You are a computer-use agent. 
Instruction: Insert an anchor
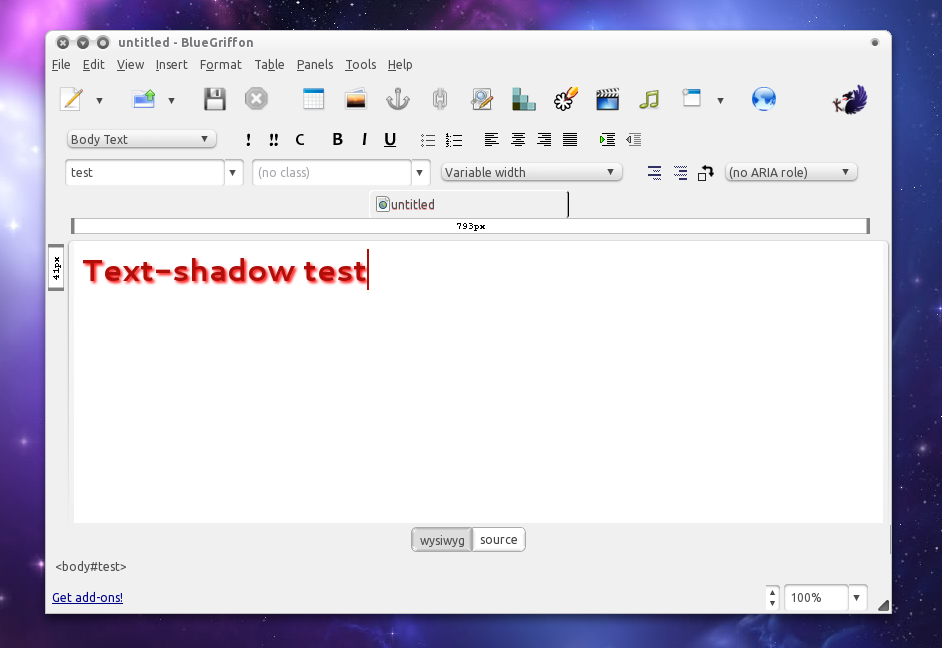397,98
